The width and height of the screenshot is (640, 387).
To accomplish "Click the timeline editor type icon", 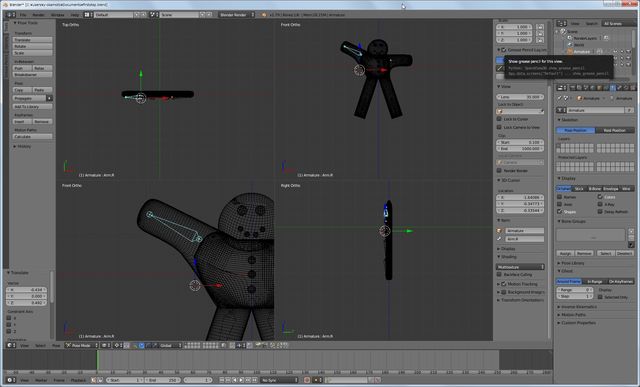I will point(11,380).
